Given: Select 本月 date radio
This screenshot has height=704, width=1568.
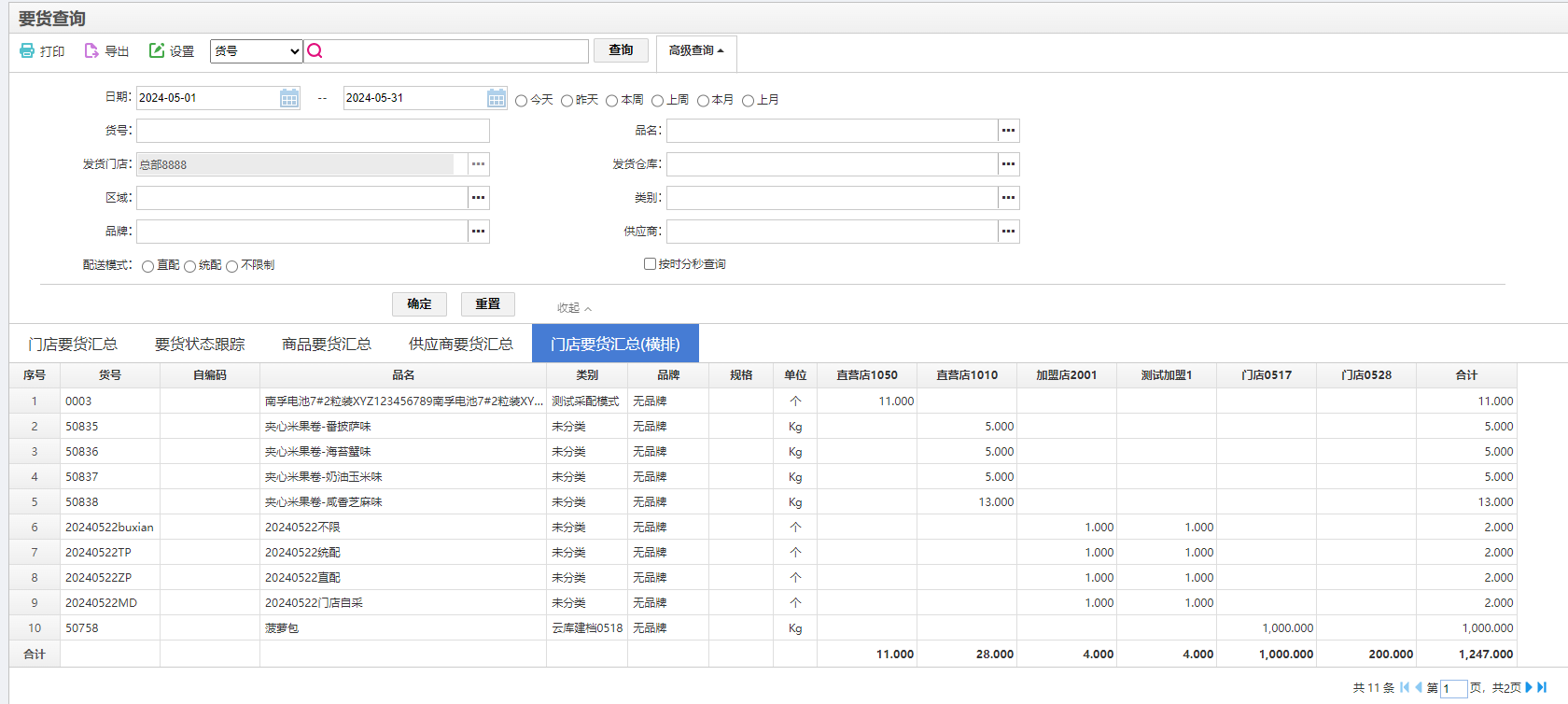Looking at the screenshot, I should click(703, 101).
